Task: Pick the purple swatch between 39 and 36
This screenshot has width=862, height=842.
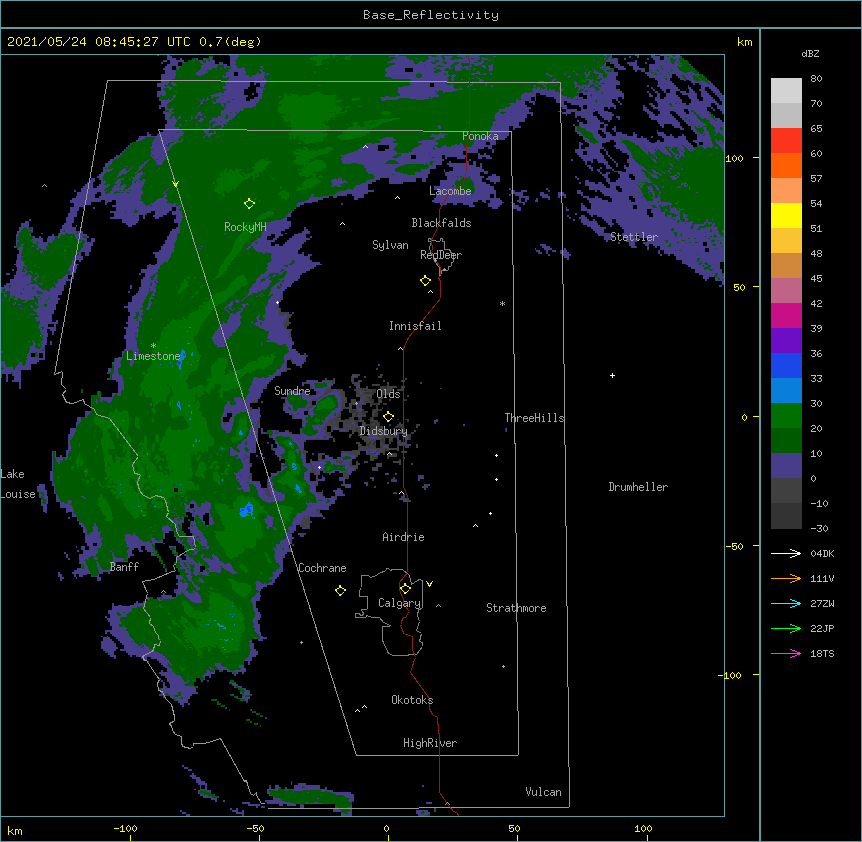Action: [786, 340]
